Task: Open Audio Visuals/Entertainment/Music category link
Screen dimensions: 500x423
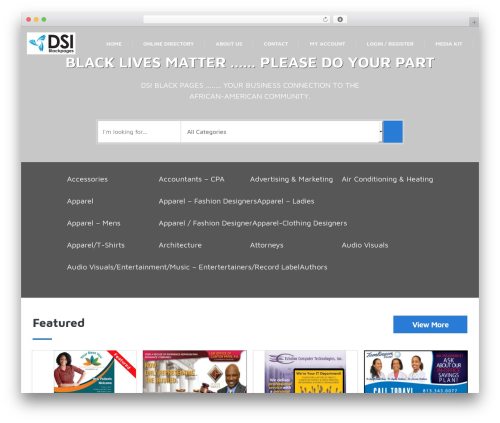Action: (183, 267)
